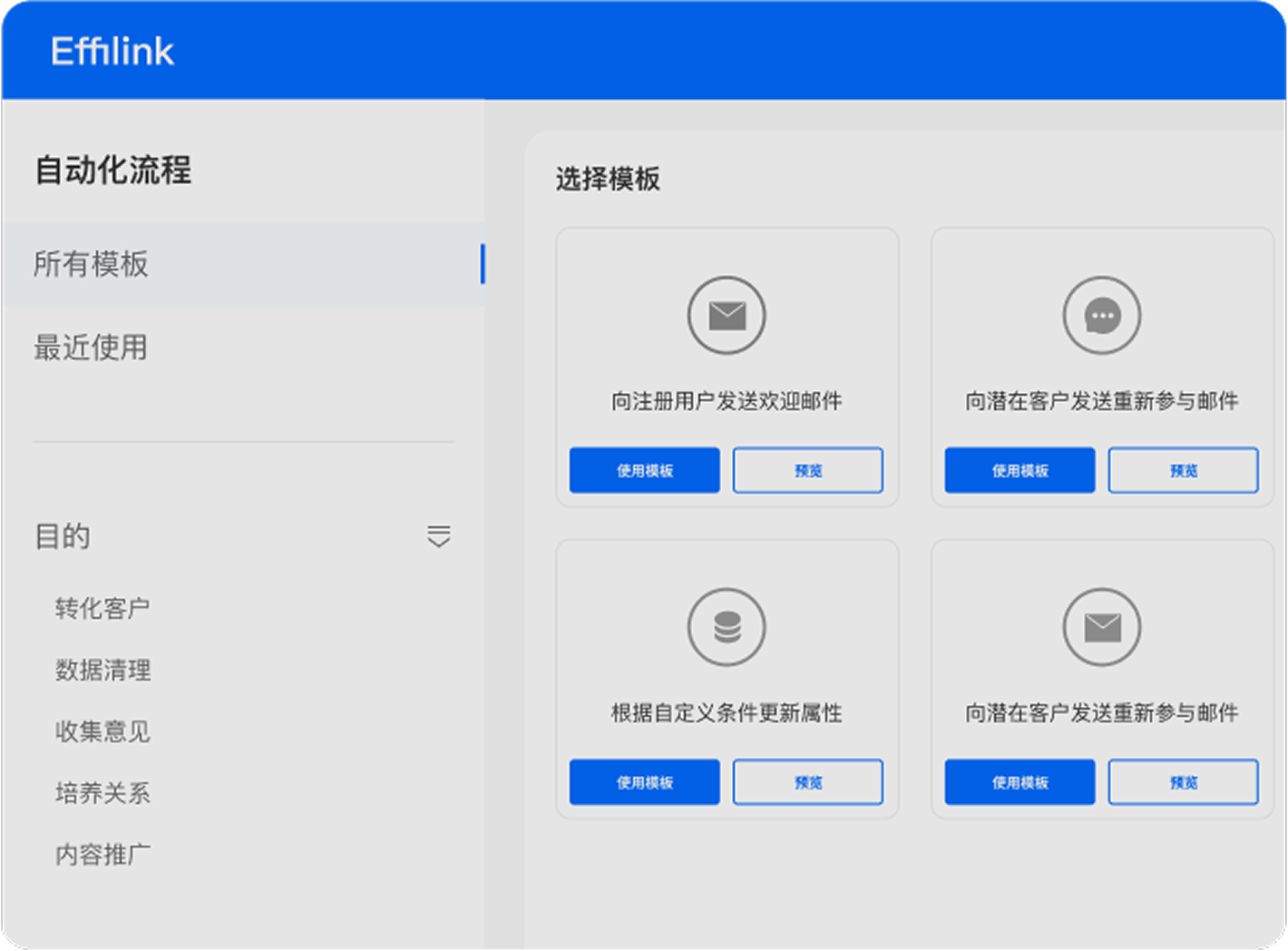Click the envelope icon on the bottom re-engagement card
1288x951 pixels.
pos(1102,627)
